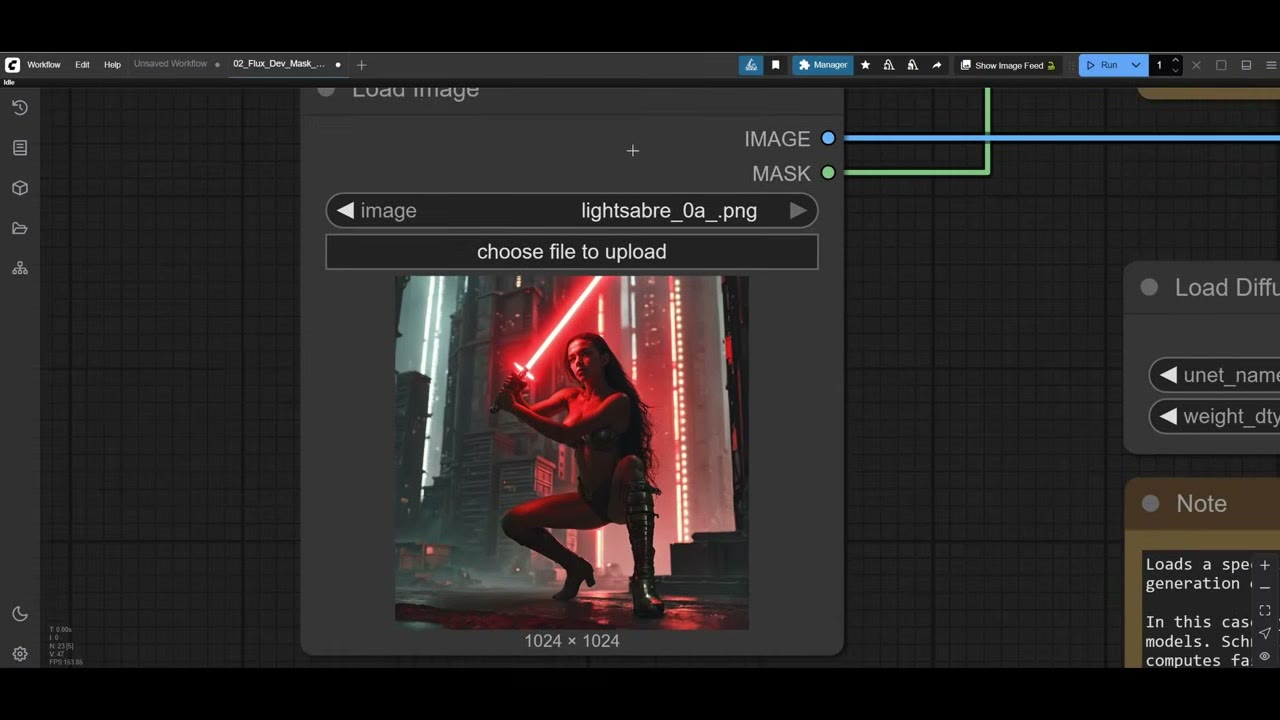Open the model library cube icon

coord(19,188)
